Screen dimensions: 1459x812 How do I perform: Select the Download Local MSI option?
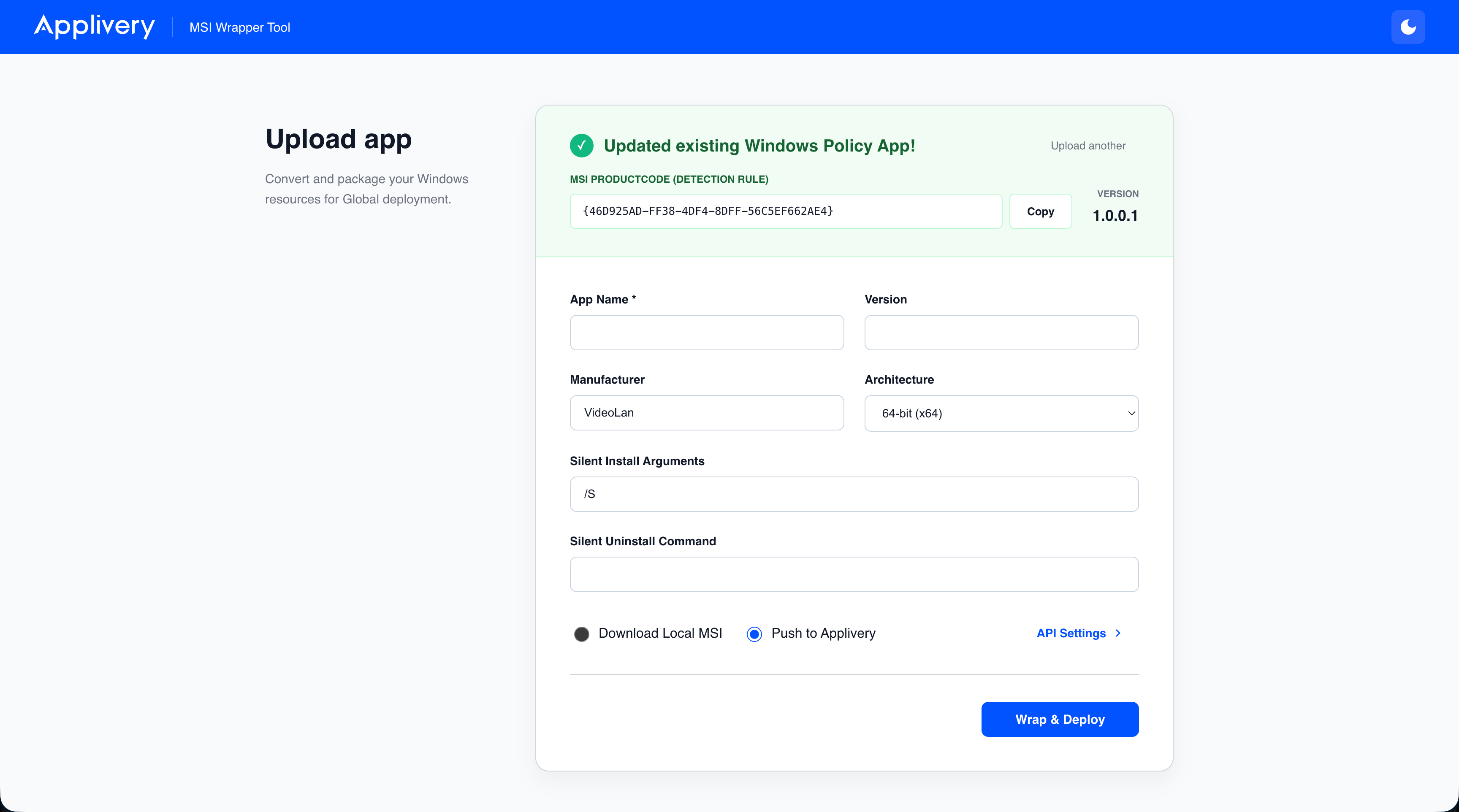tap(582, 633)
